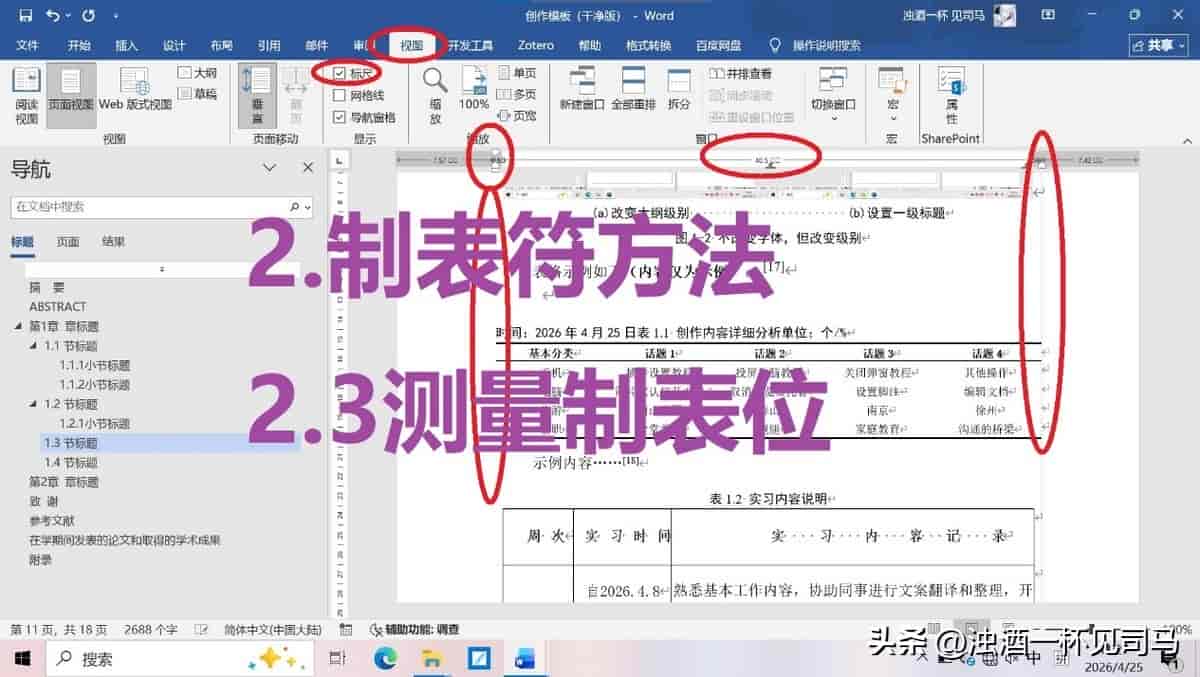Click 大纲 outline view
Screen dimensions: 1200x677
click(198, 73)
